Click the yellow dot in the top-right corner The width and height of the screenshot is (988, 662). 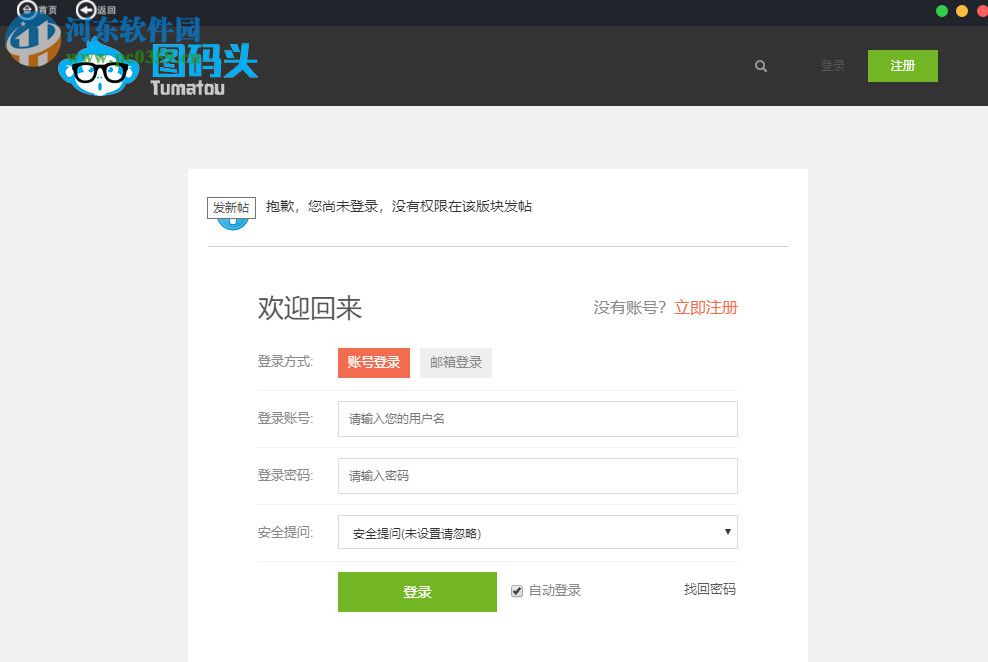(x=964, y=11)
